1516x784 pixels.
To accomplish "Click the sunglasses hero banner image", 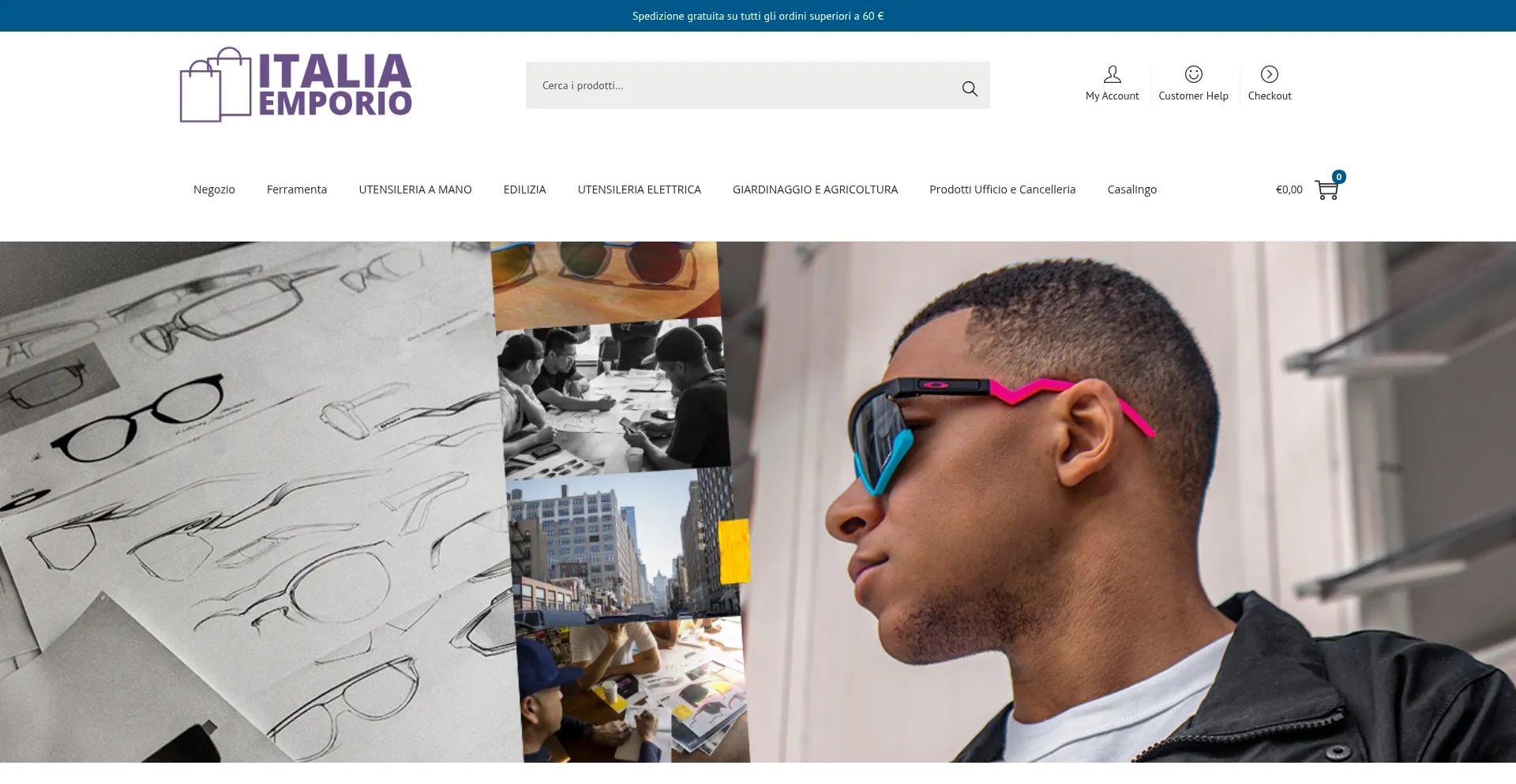I will (x=758, y=502).
